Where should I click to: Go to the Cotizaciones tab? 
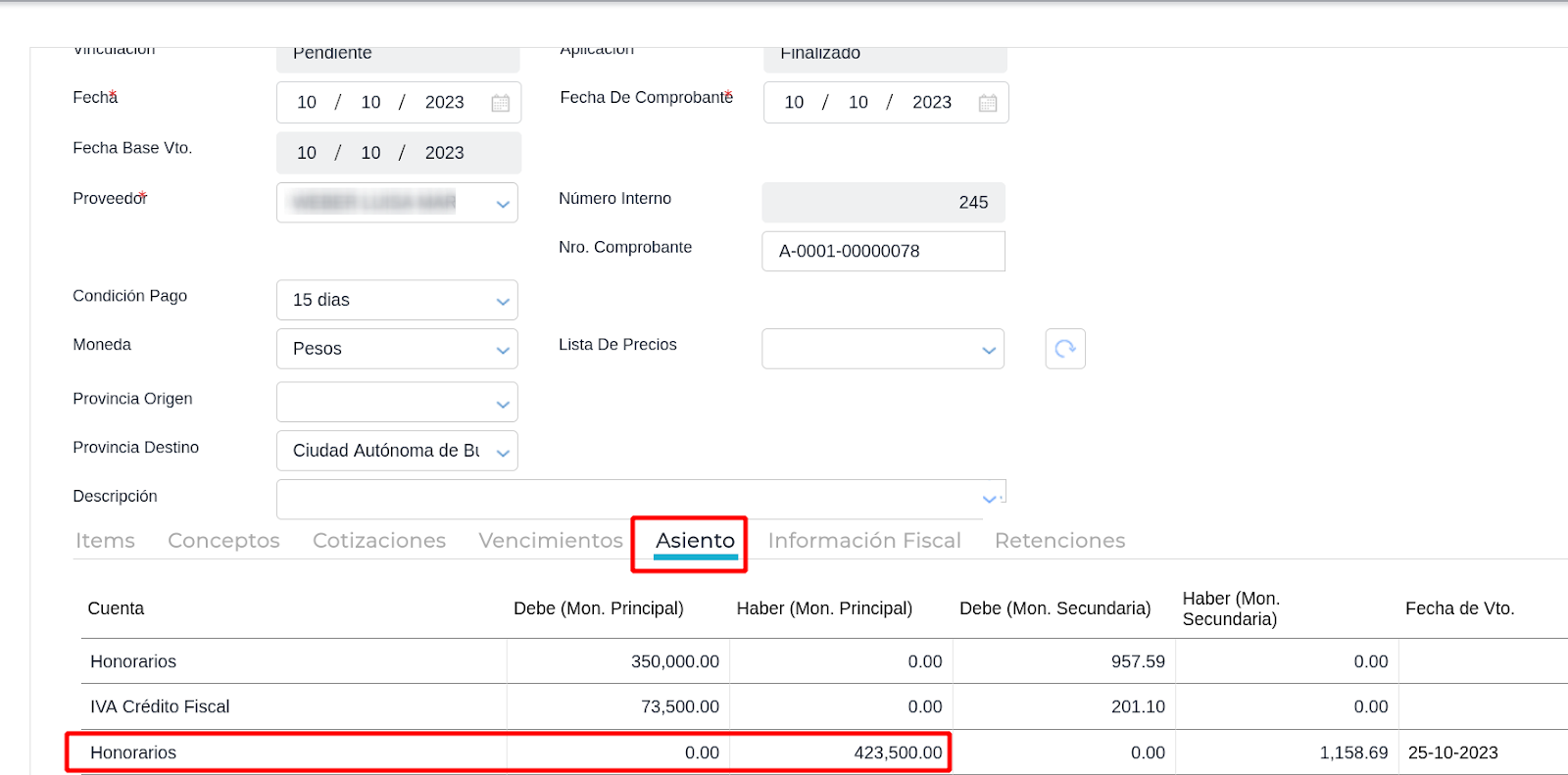(379, 541)
